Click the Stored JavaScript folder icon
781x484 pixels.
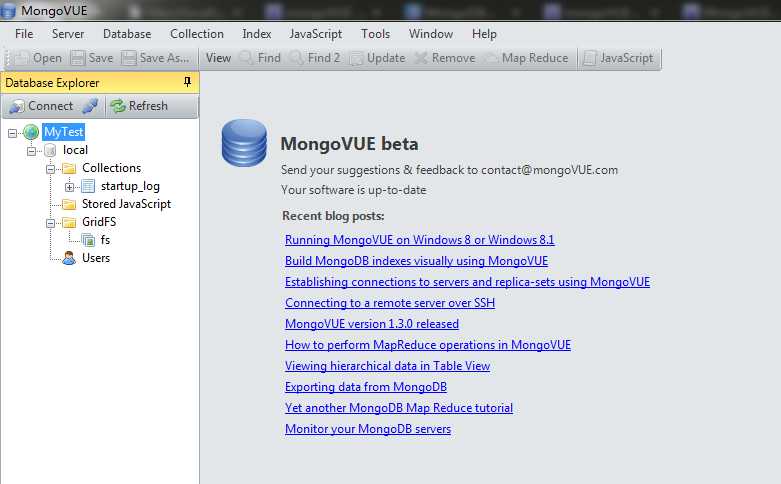pos(69,204)
